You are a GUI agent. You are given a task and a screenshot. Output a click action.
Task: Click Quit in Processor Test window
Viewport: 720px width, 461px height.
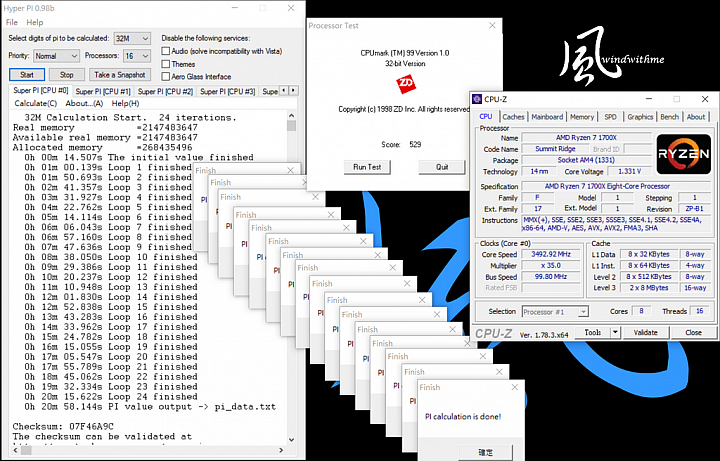[442, 167]
